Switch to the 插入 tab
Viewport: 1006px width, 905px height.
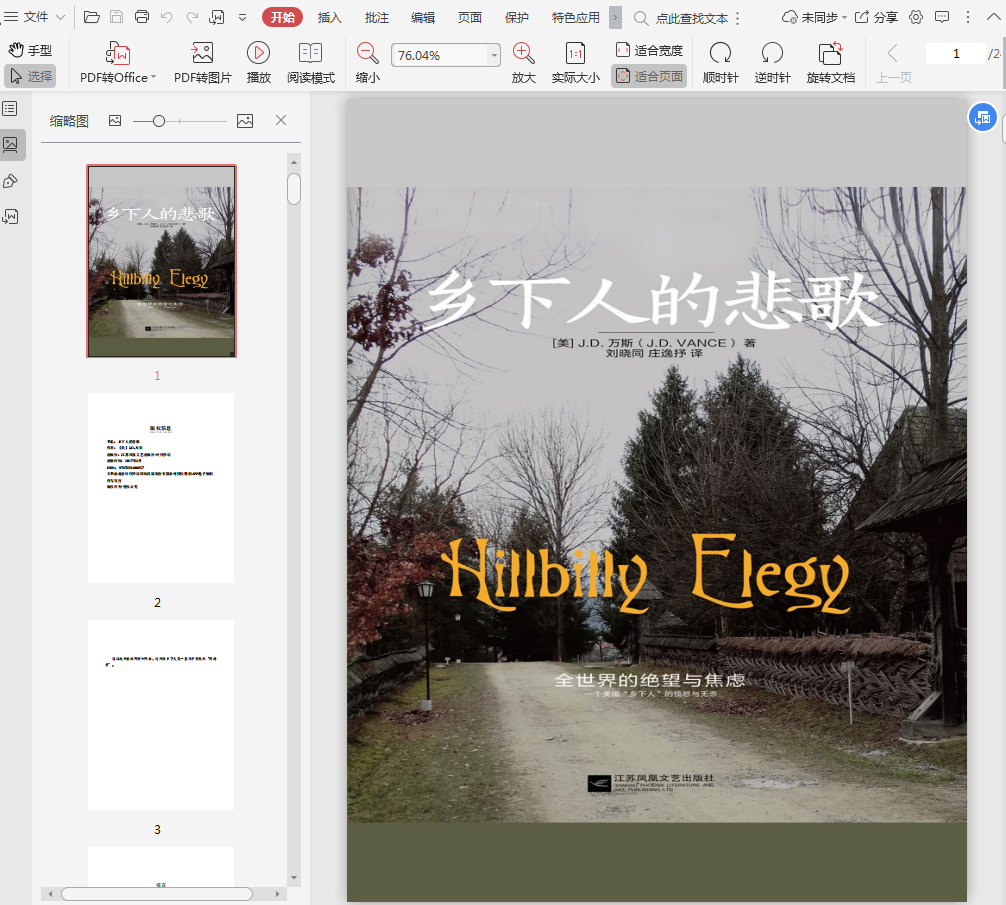point(329,18)
